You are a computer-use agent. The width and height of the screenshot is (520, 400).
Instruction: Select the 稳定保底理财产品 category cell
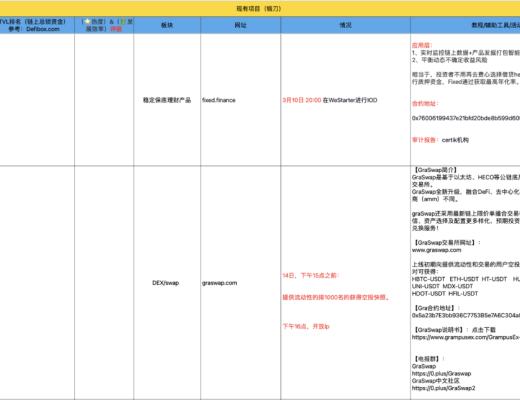[x=167, y=100]
